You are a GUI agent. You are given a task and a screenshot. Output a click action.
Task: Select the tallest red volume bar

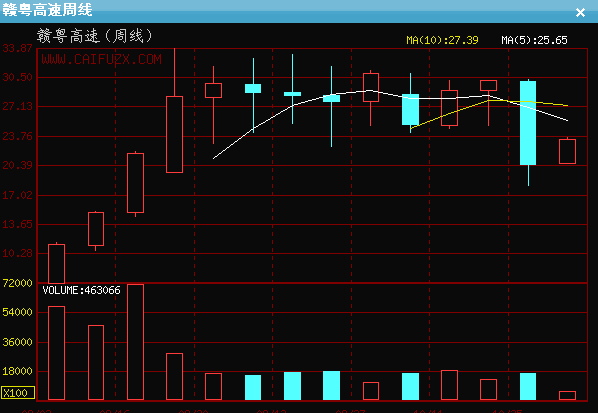click(135, 342)
